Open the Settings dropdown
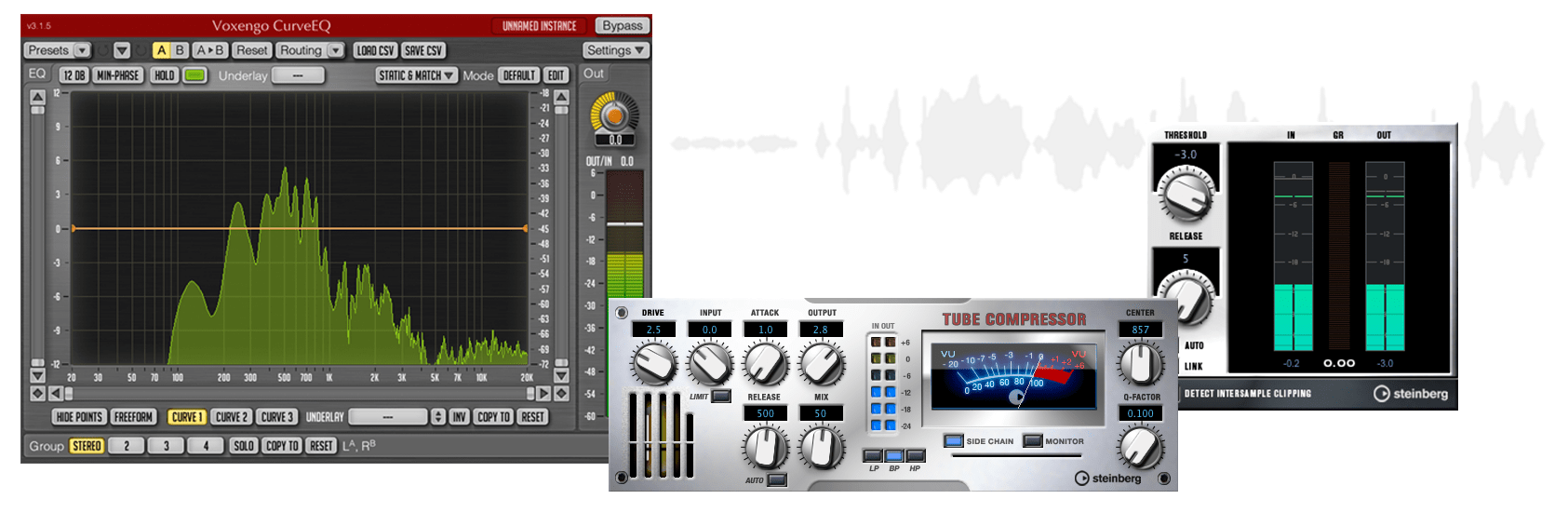The image size is (1568, 526). coord(616,50)
